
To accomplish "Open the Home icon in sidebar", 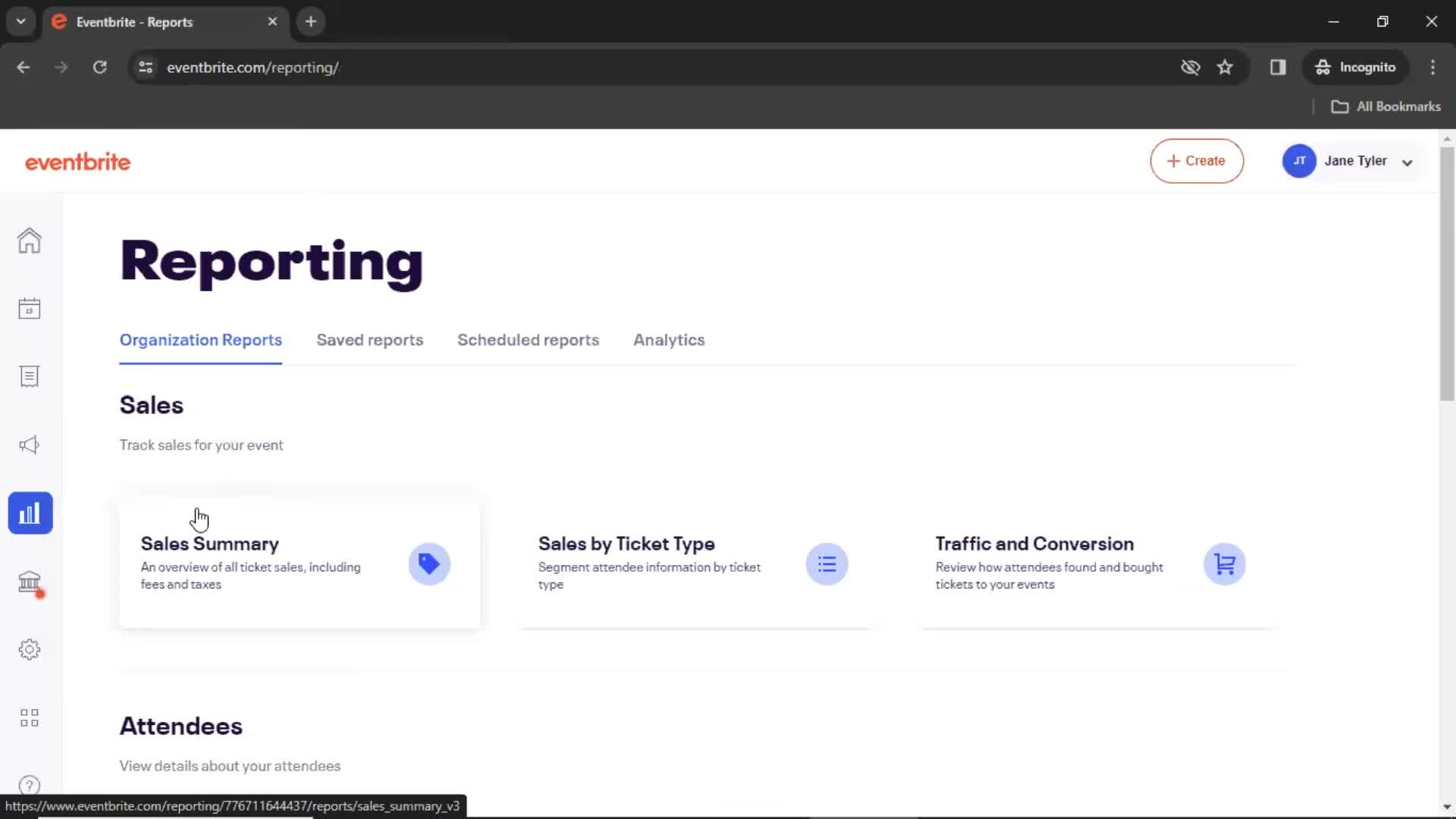I will (x=30, y=240).
